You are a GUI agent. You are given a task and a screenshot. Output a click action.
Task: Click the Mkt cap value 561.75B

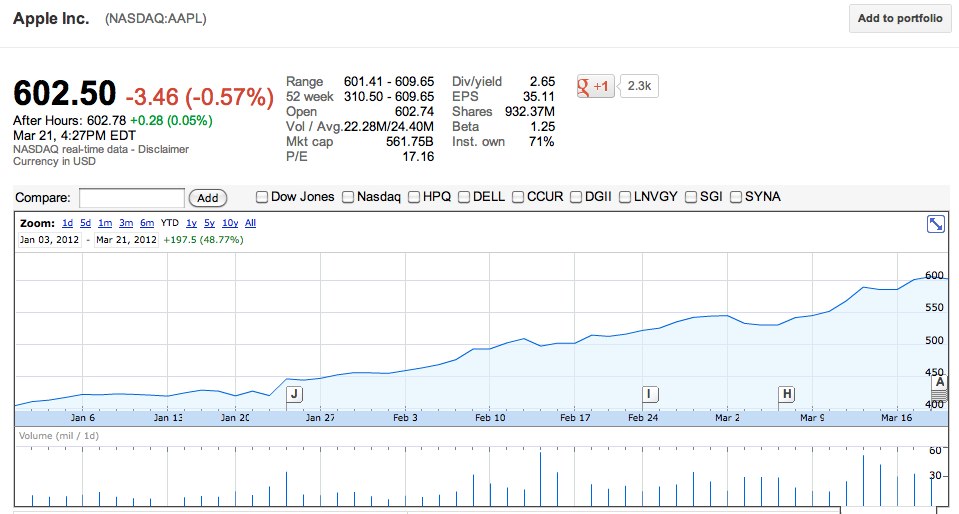click(x=410, y=142)
